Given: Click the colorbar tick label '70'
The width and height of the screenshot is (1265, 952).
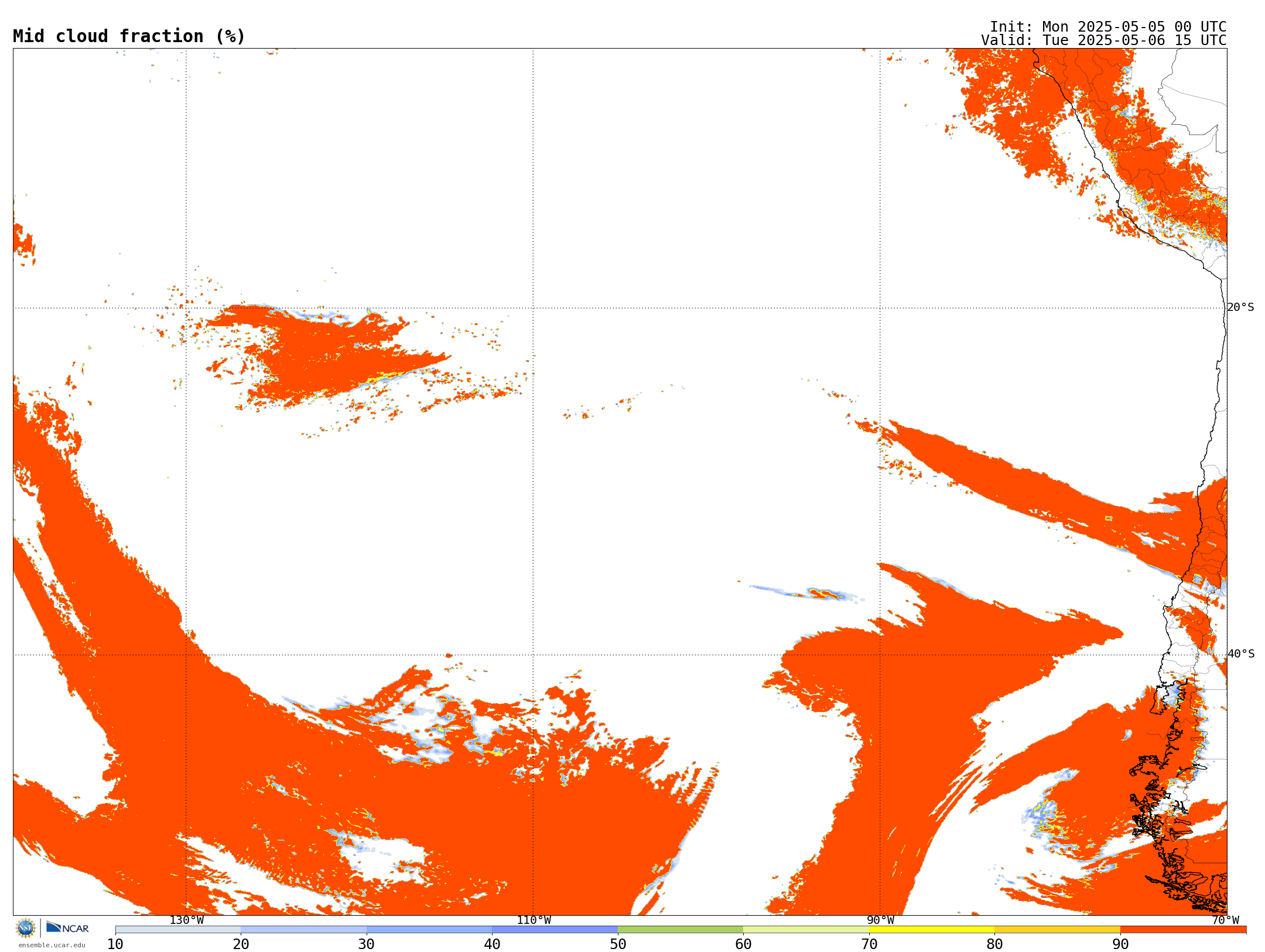Looking at the screenshot, I should [869, 944].
